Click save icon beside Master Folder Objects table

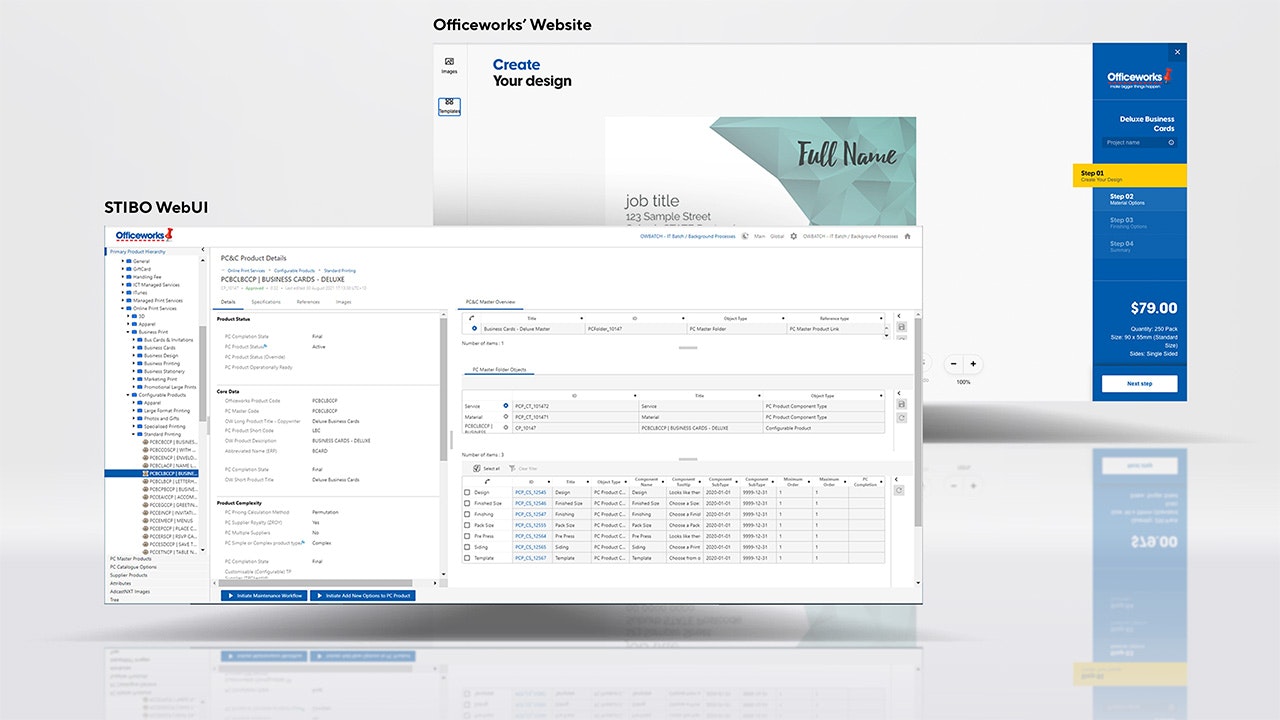coord(901,404)
